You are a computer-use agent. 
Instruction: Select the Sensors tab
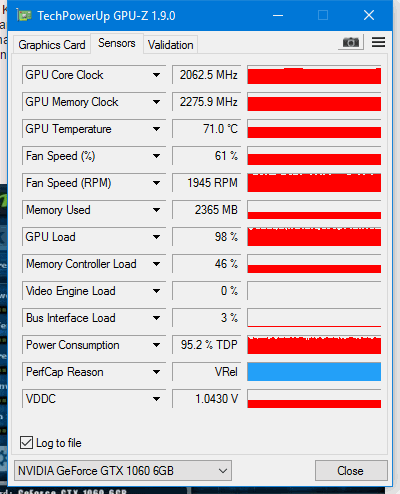[117, 43]
